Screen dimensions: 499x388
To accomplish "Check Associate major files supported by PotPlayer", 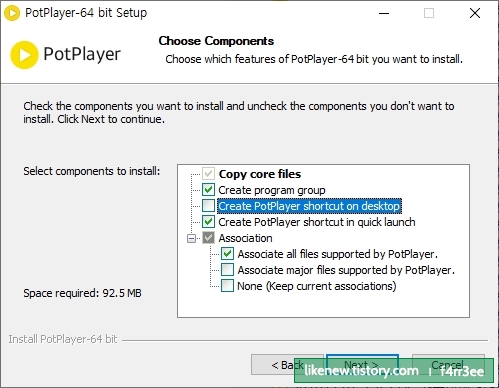I will coord(227,270).
